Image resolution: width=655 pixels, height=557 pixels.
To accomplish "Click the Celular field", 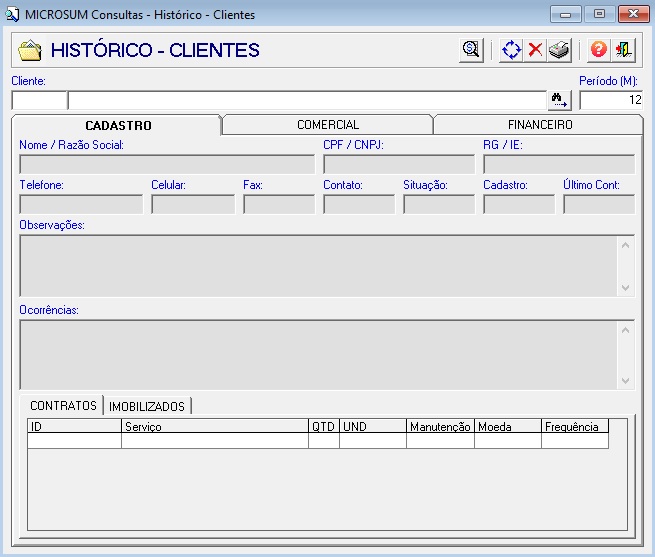I will tap(193, 204).
